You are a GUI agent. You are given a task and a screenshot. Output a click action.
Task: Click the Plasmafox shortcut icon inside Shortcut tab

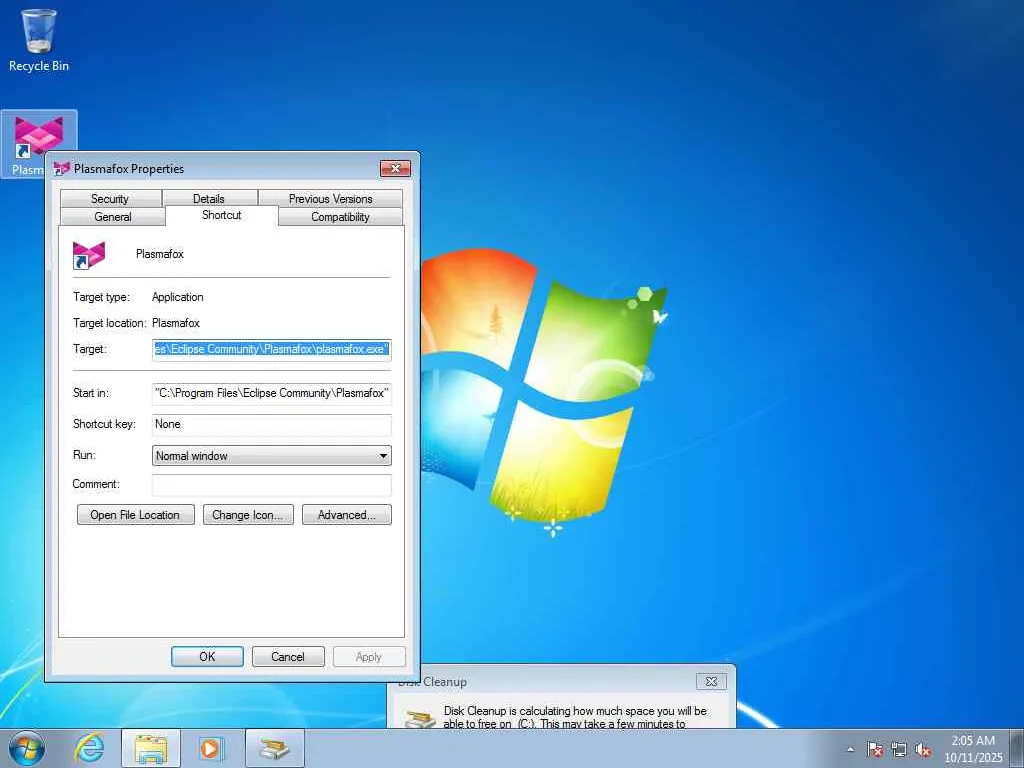(x=89, y=255)
